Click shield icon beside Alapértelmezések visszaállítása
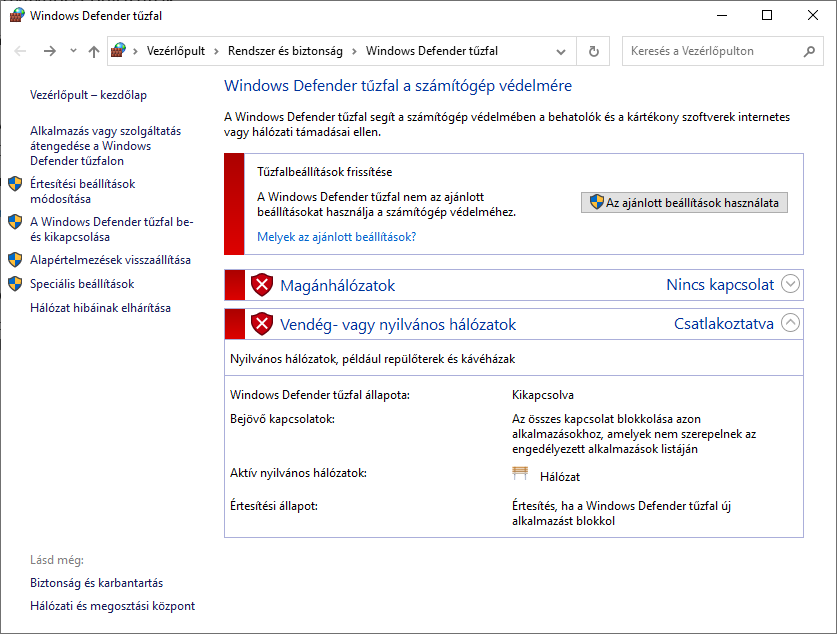This screenshot has height=634, width=837. point(15,260)
